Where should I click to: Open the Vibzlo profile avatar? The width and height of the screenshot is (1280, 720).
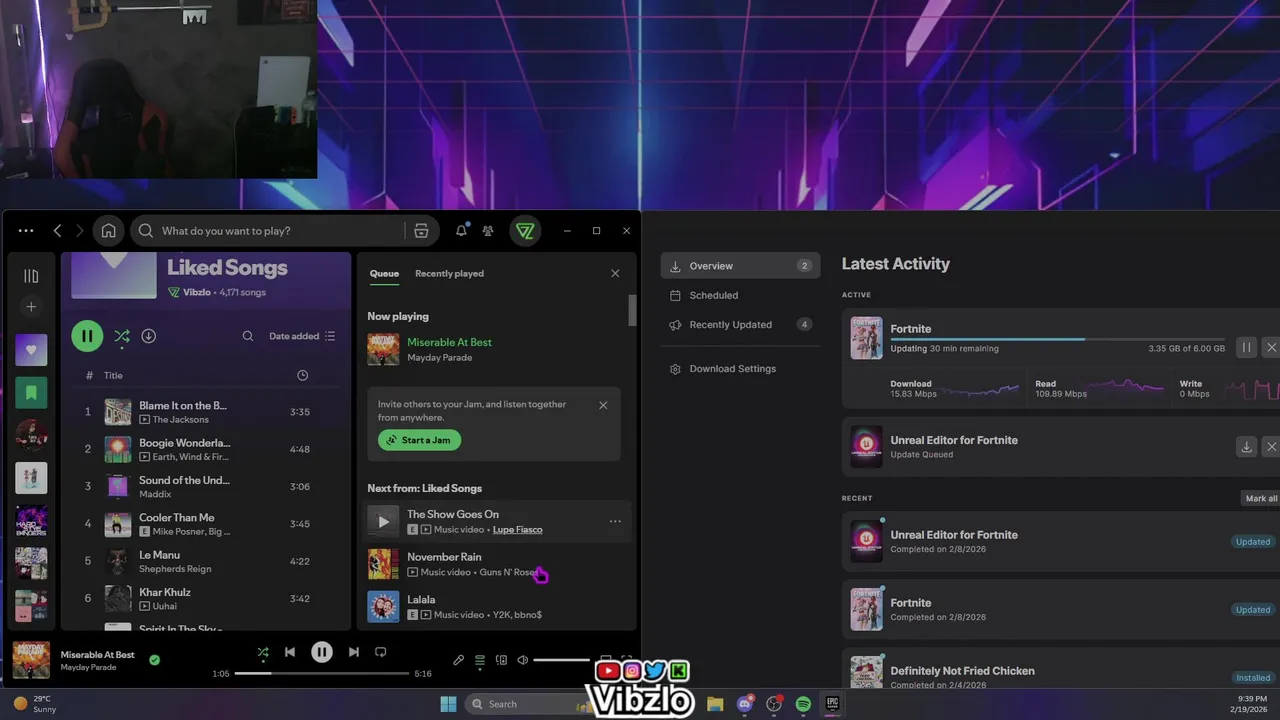[525, 231]
